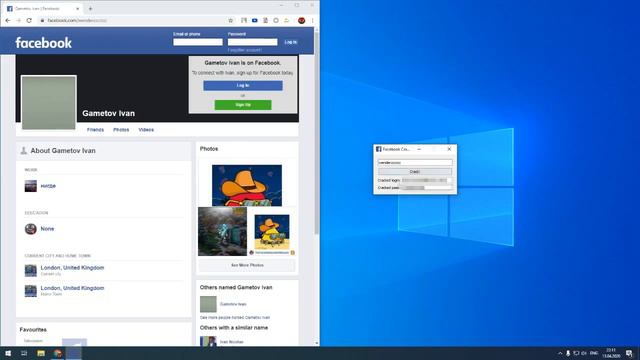Open the Windows notification center

click(629, 353)
